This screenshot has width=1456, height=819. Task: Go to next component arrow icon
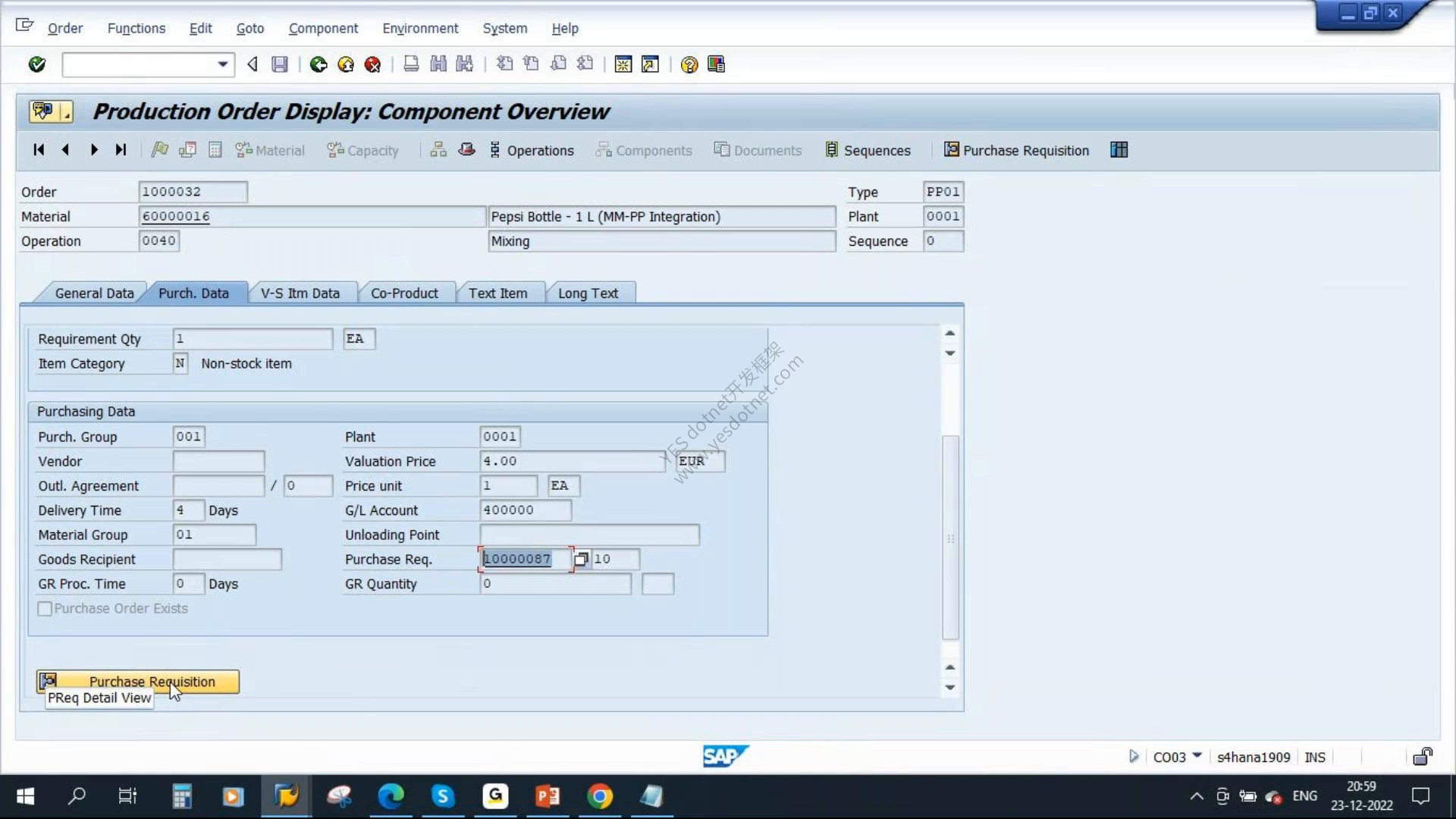tap(94, 150)
